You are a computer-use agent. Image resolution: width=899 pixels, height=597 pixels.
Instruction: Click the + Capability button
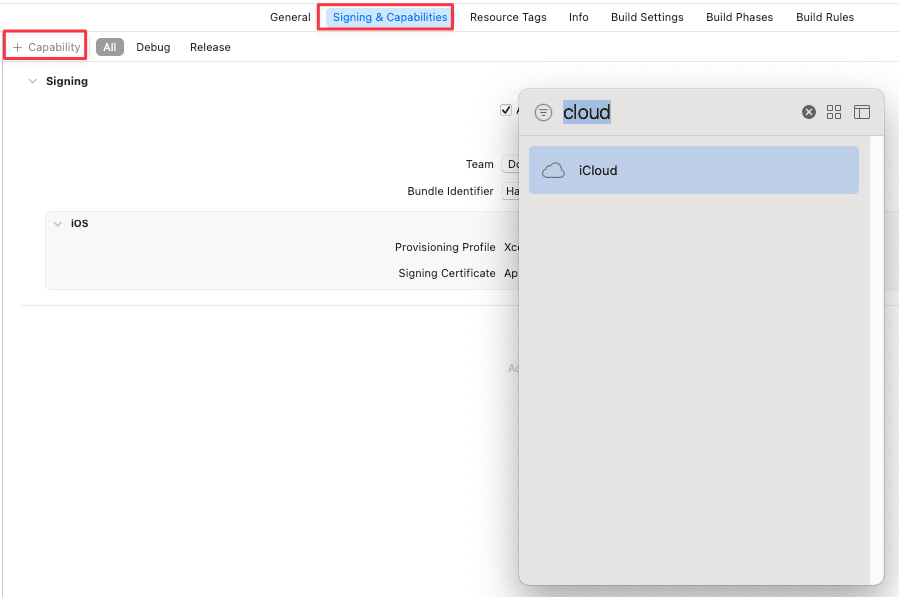[x=46, y=47]
